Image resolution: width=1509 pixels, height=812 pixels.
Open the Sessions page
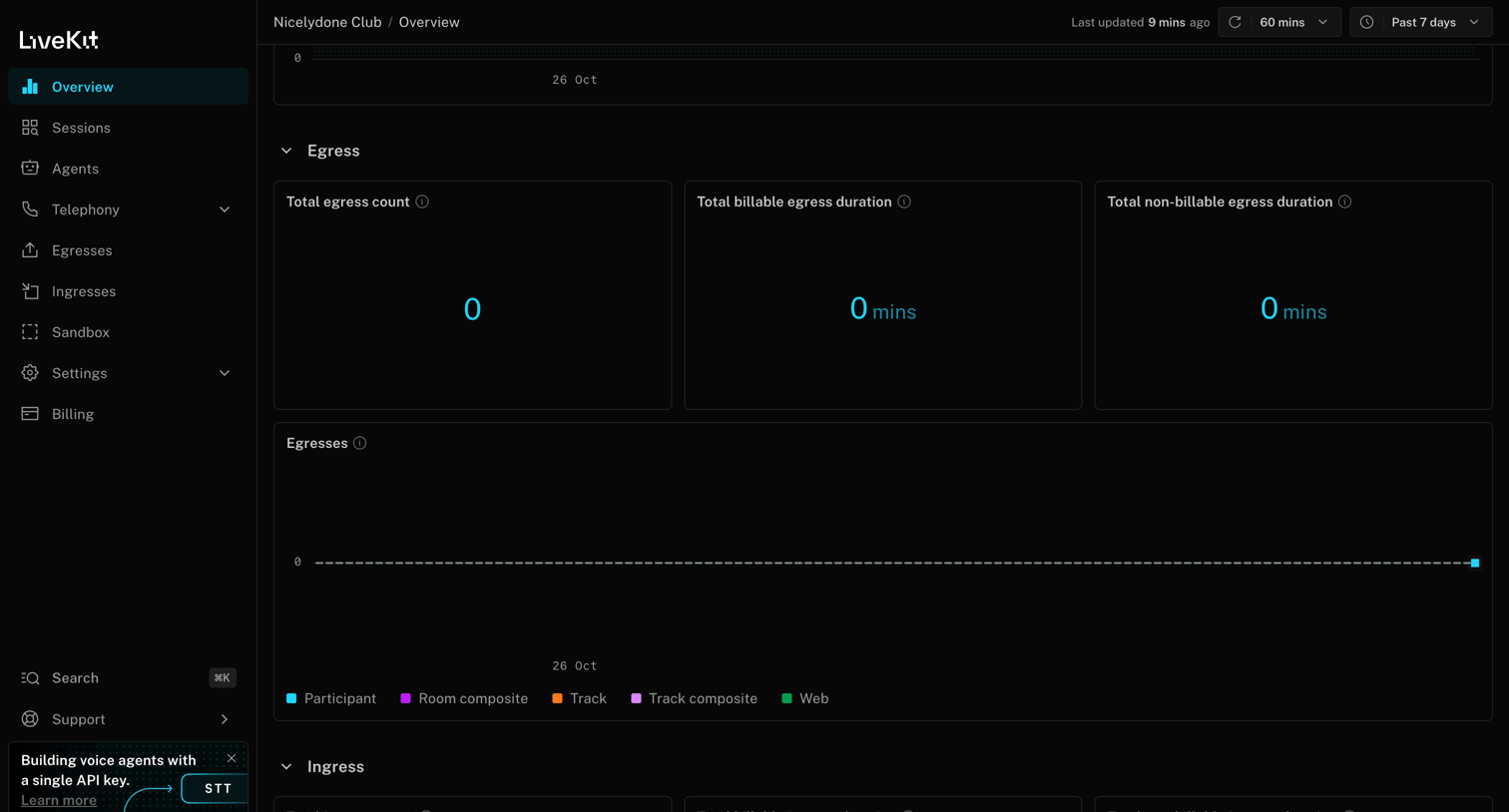pos(128,128)
